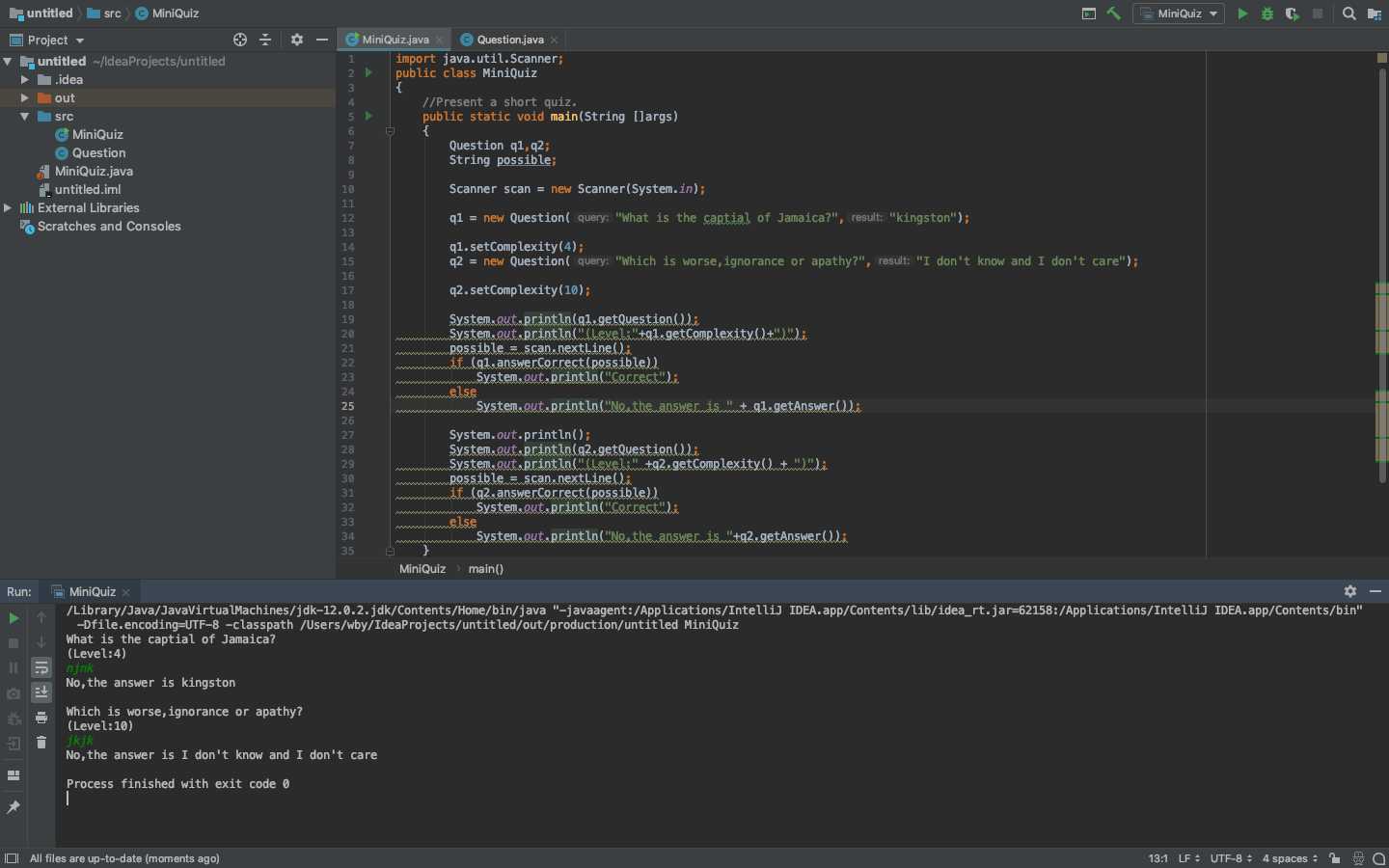Open Search Everywhere magnifier
This screenshot has width=1389, height=868.
point(1349,14)
